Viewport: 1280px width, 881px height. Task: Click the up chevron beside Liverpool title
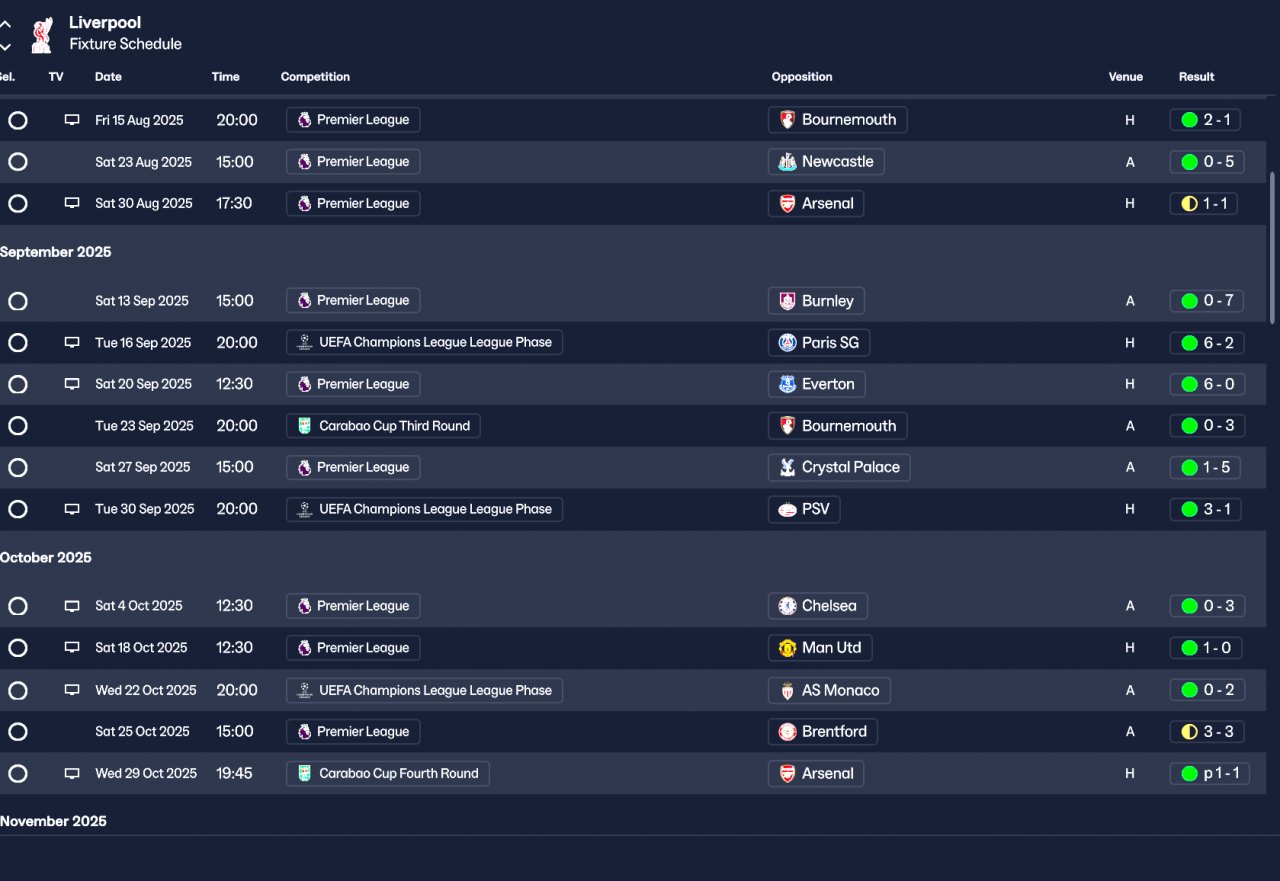6,25
